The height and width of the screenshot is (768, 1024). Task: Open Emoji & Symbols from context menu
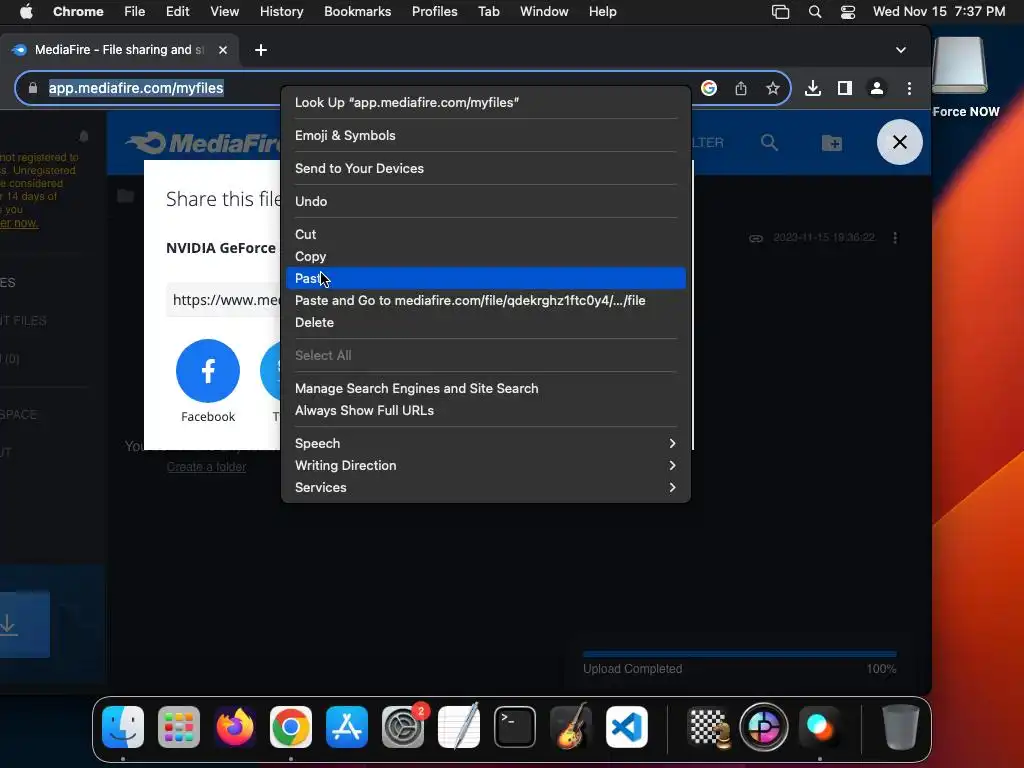[486, 135]
